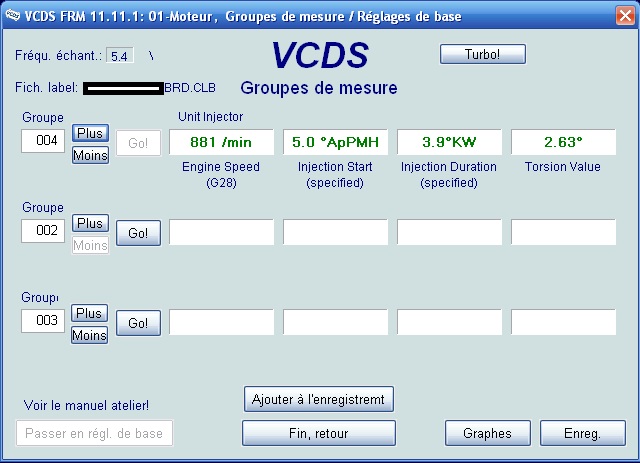This screenshot has width=640, height=463.
Task: Click the 2.63° torsion value
Action: coord(563,142)
